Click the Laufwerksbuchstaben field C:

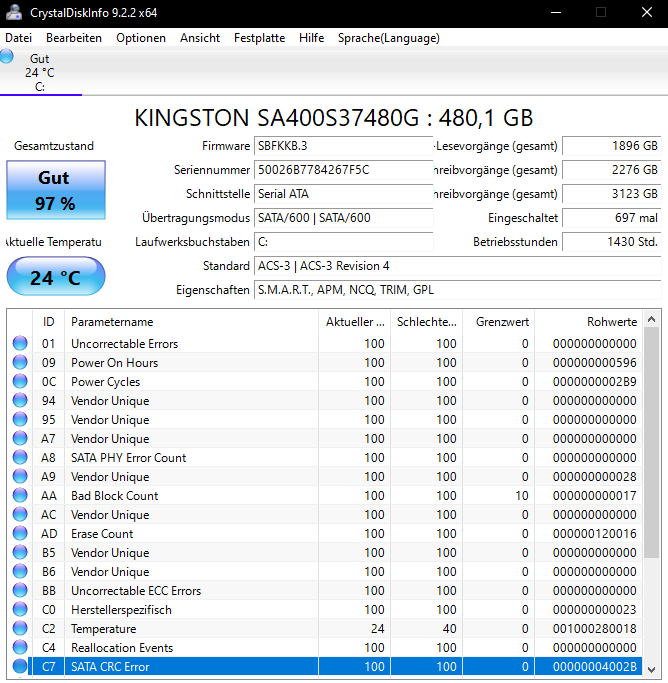click(343, 241)
